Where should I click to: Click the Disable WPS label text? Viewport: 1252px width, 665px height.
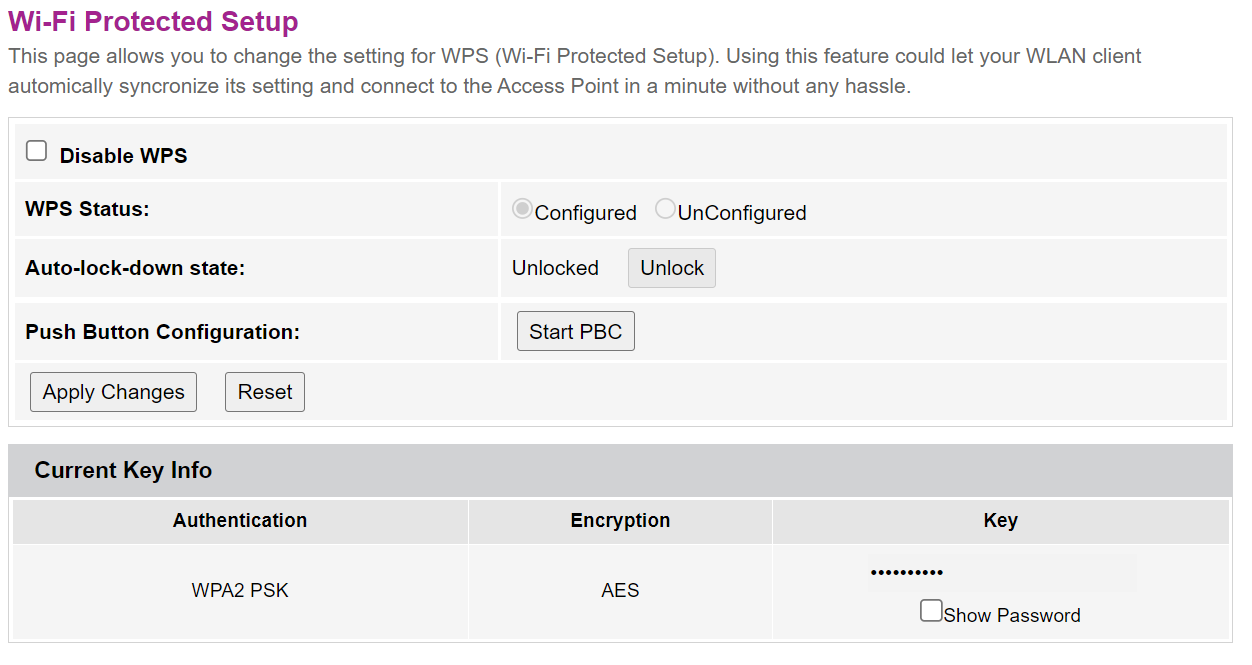point(123,156)
